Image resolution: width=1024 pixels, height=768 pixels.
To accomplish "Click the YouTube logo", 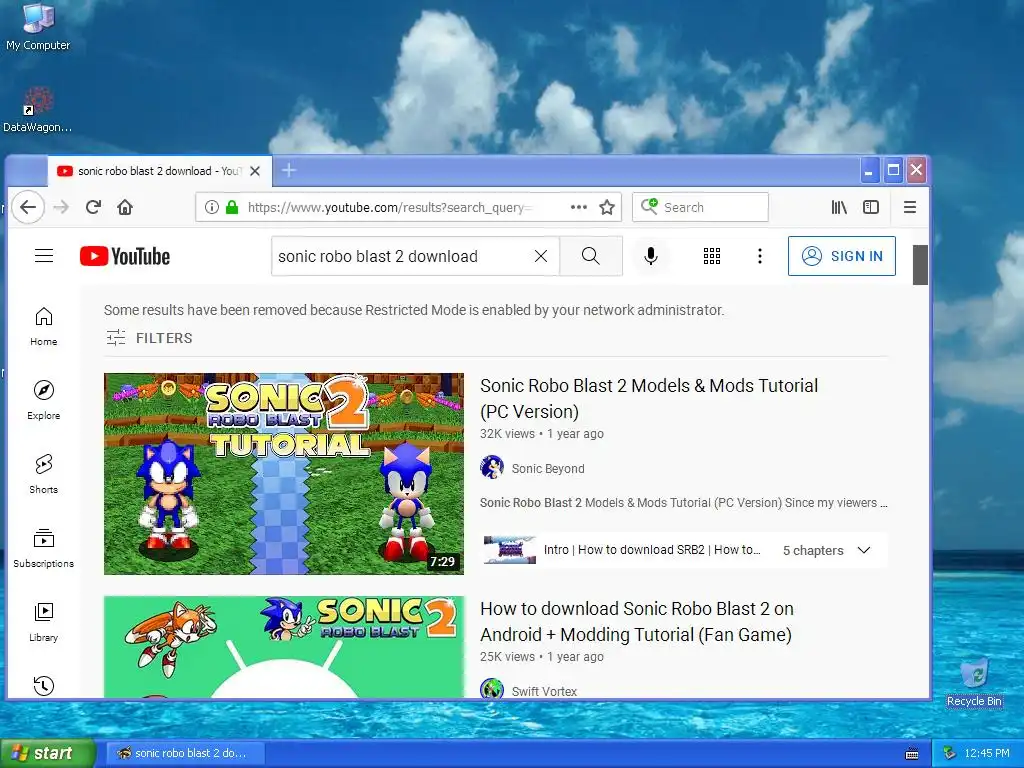I will pyautogui.click(x=125, y=256).
